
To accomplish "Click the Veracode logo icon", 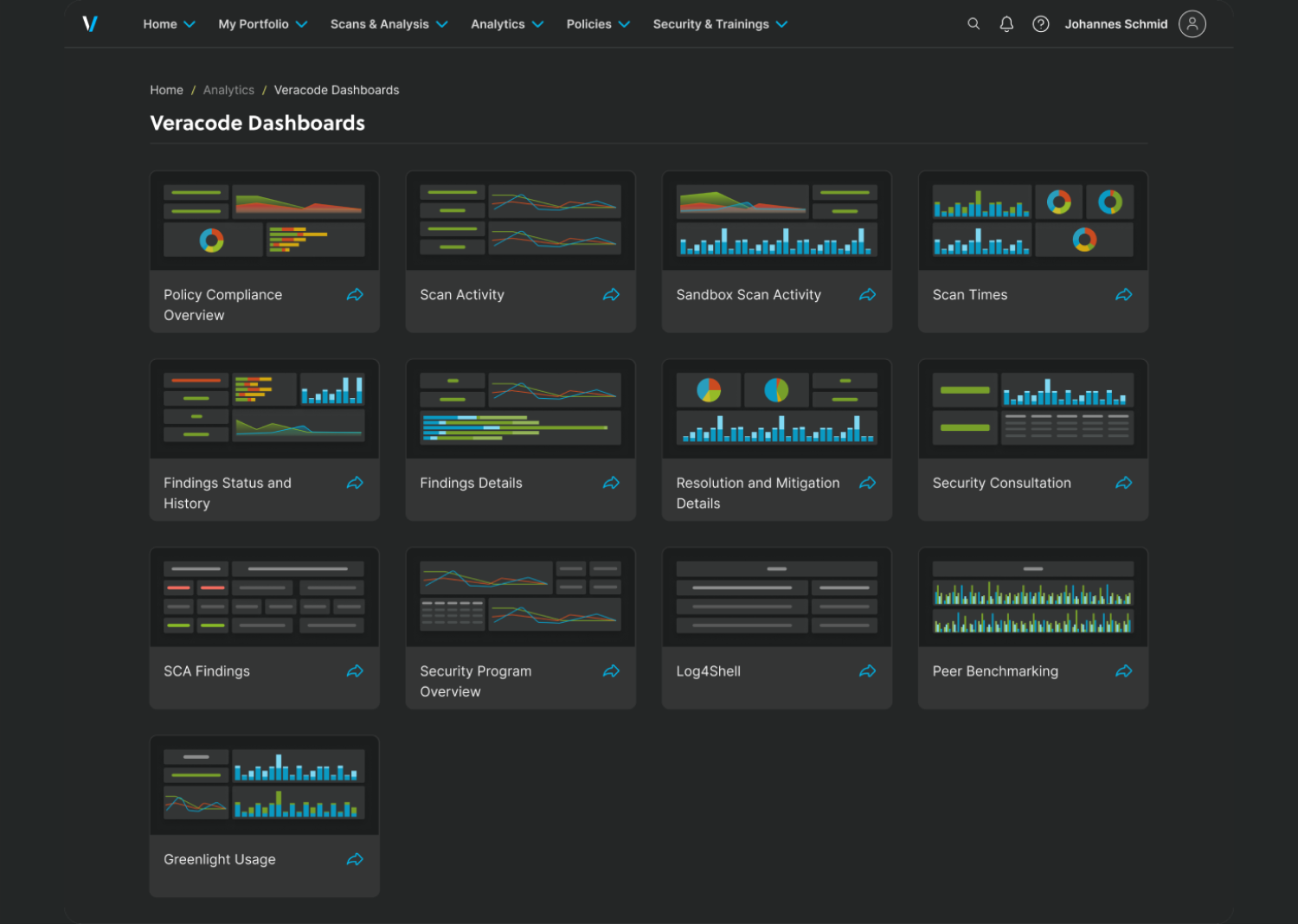I will coord(90,24).
